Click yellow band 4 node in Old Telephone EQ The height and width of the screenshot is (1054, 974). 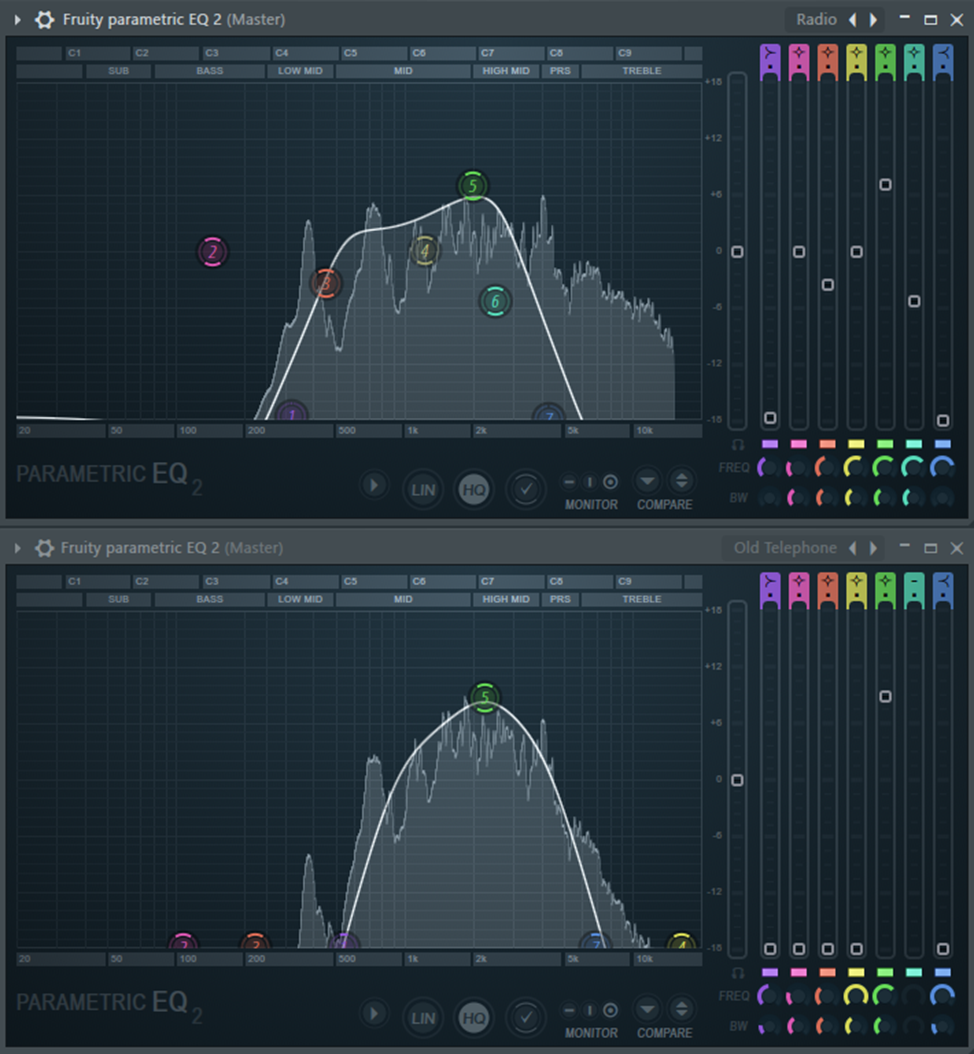point(681,944)
